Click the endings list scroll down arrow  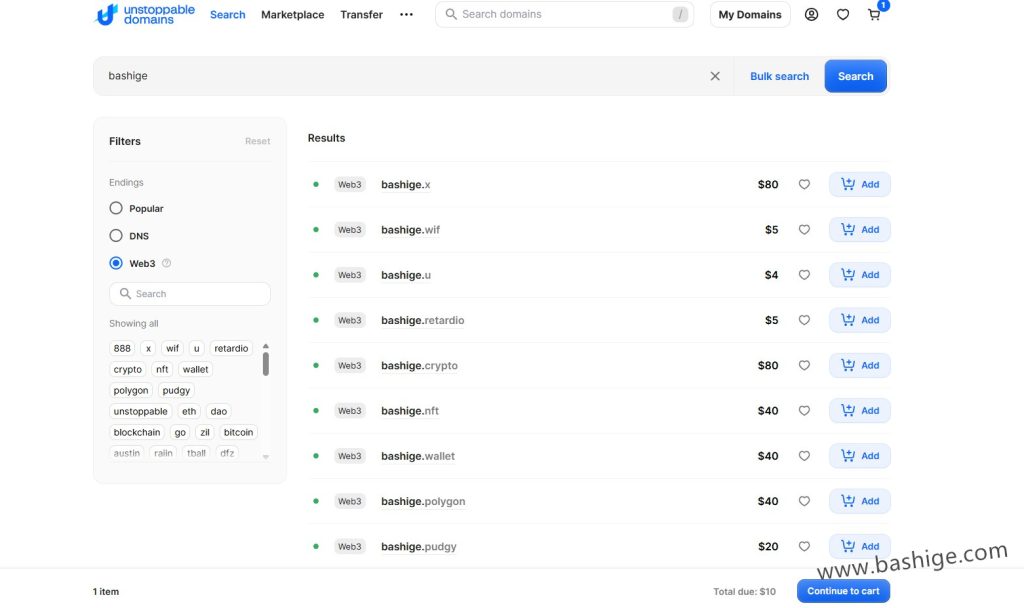pyautogui.click(x=266, y=457)
